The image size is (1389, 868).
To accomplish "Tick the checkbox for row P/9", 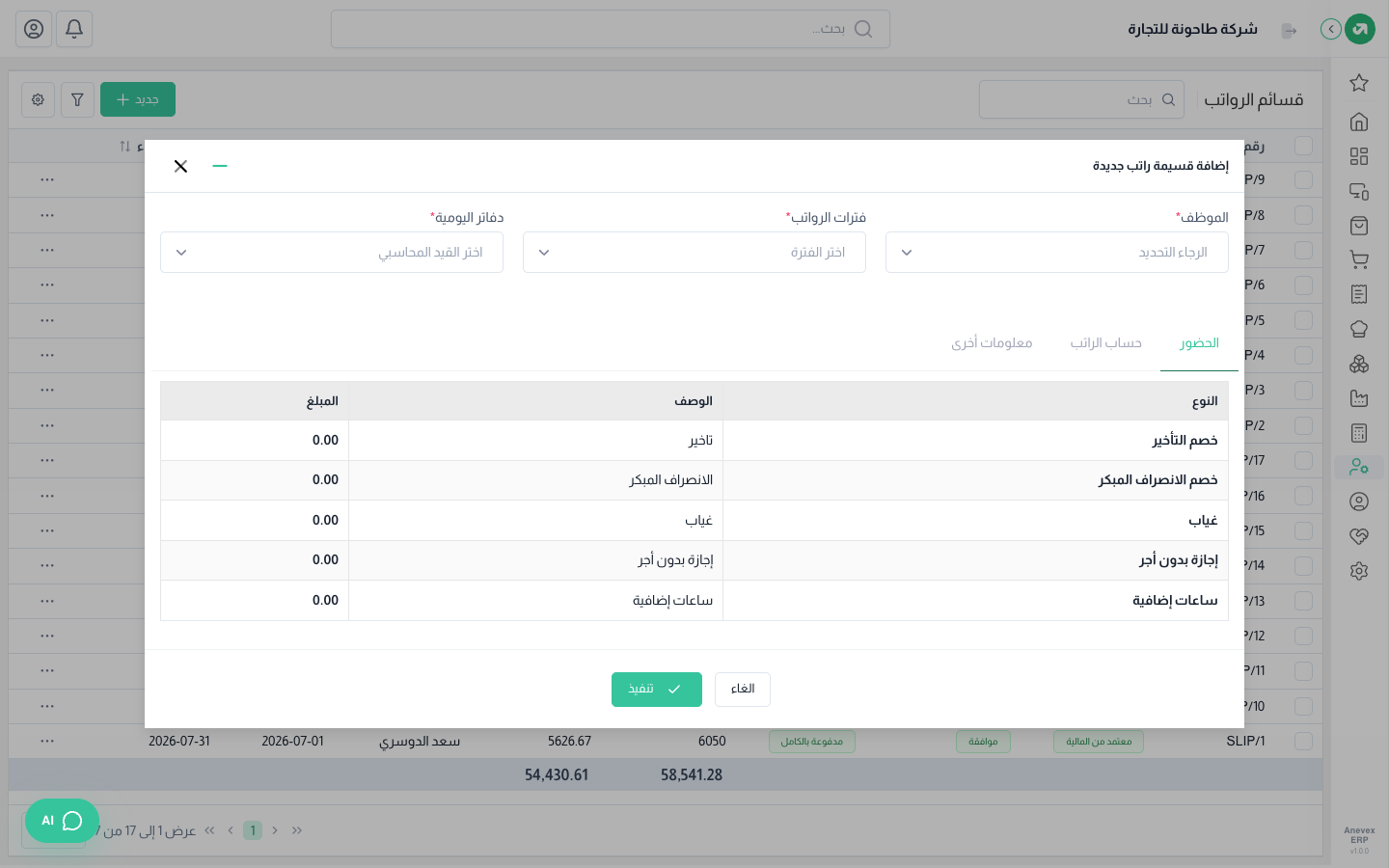I will pos(1304,180).
